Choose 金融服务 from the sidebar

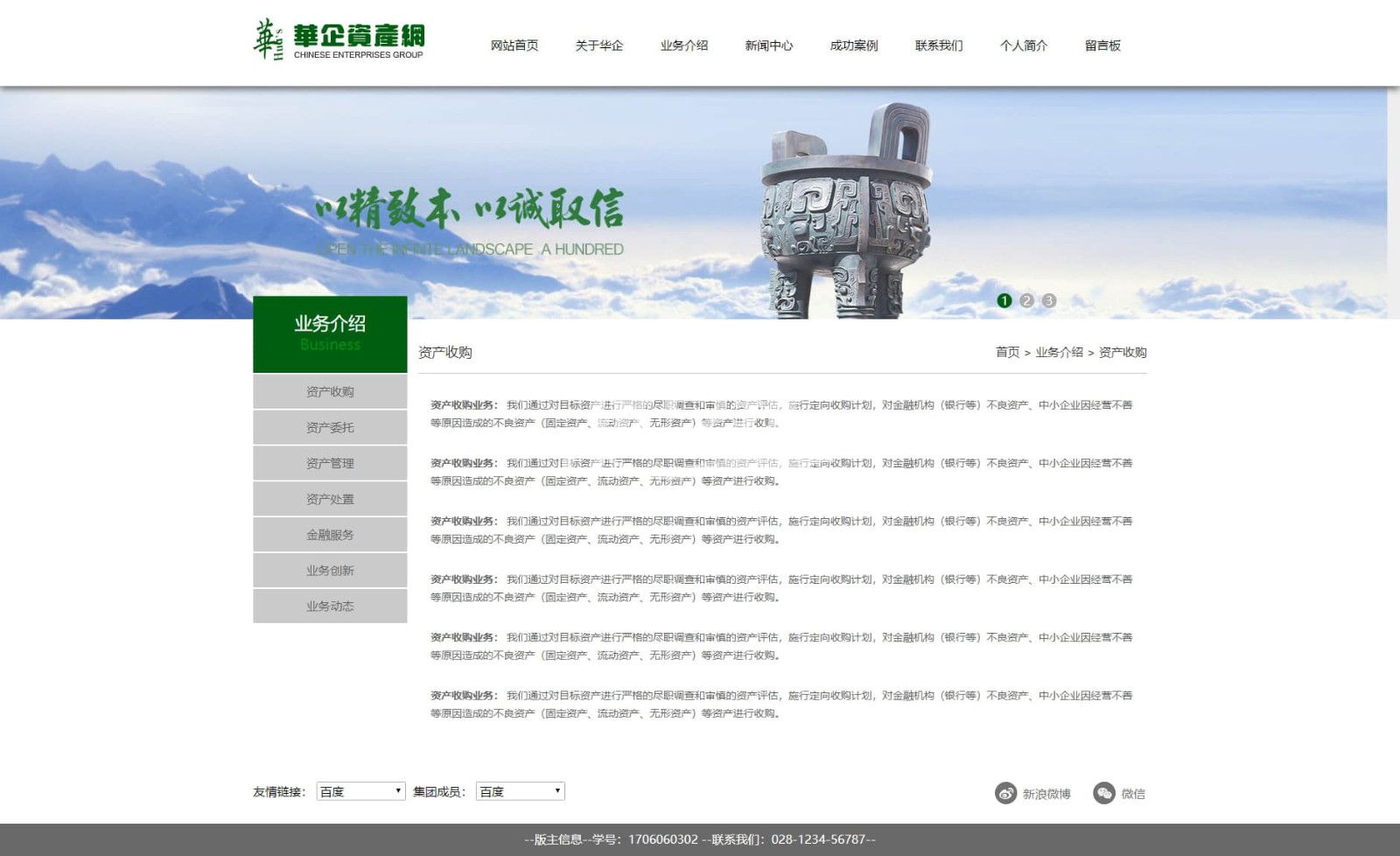(x=330, y=535)
